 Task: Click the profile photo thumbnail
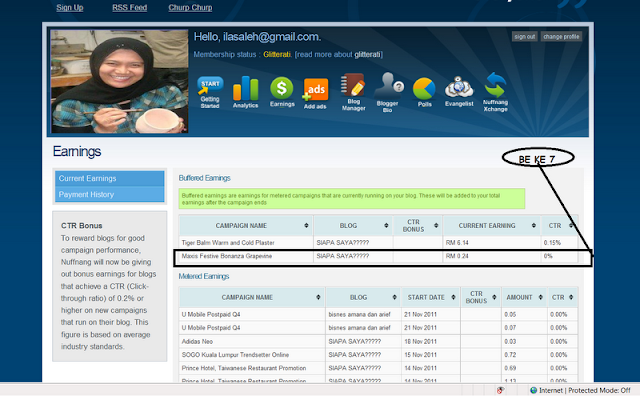tap(119, 81)
